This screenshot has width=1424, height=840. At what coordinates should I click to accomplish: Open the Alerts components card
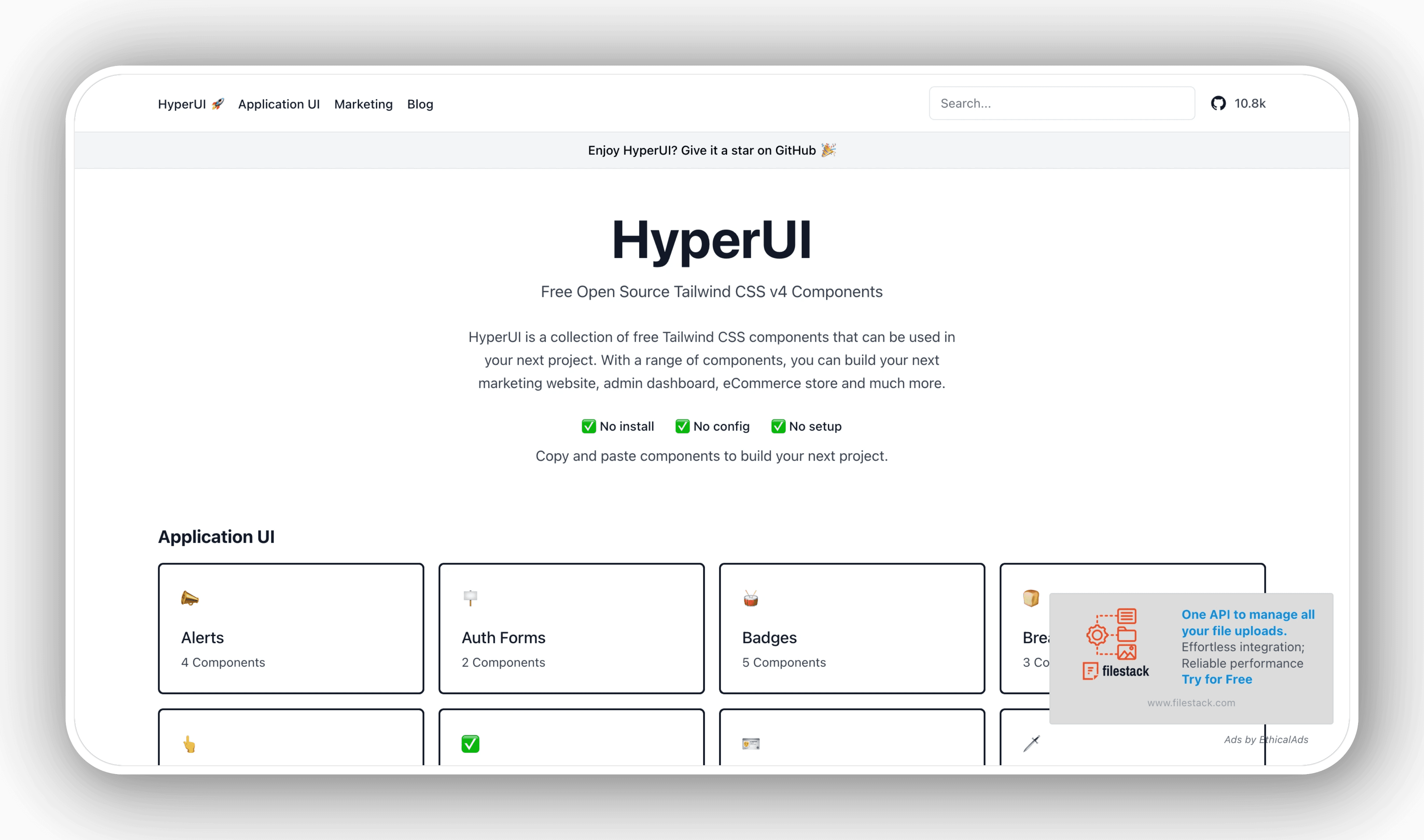point(291,628)
